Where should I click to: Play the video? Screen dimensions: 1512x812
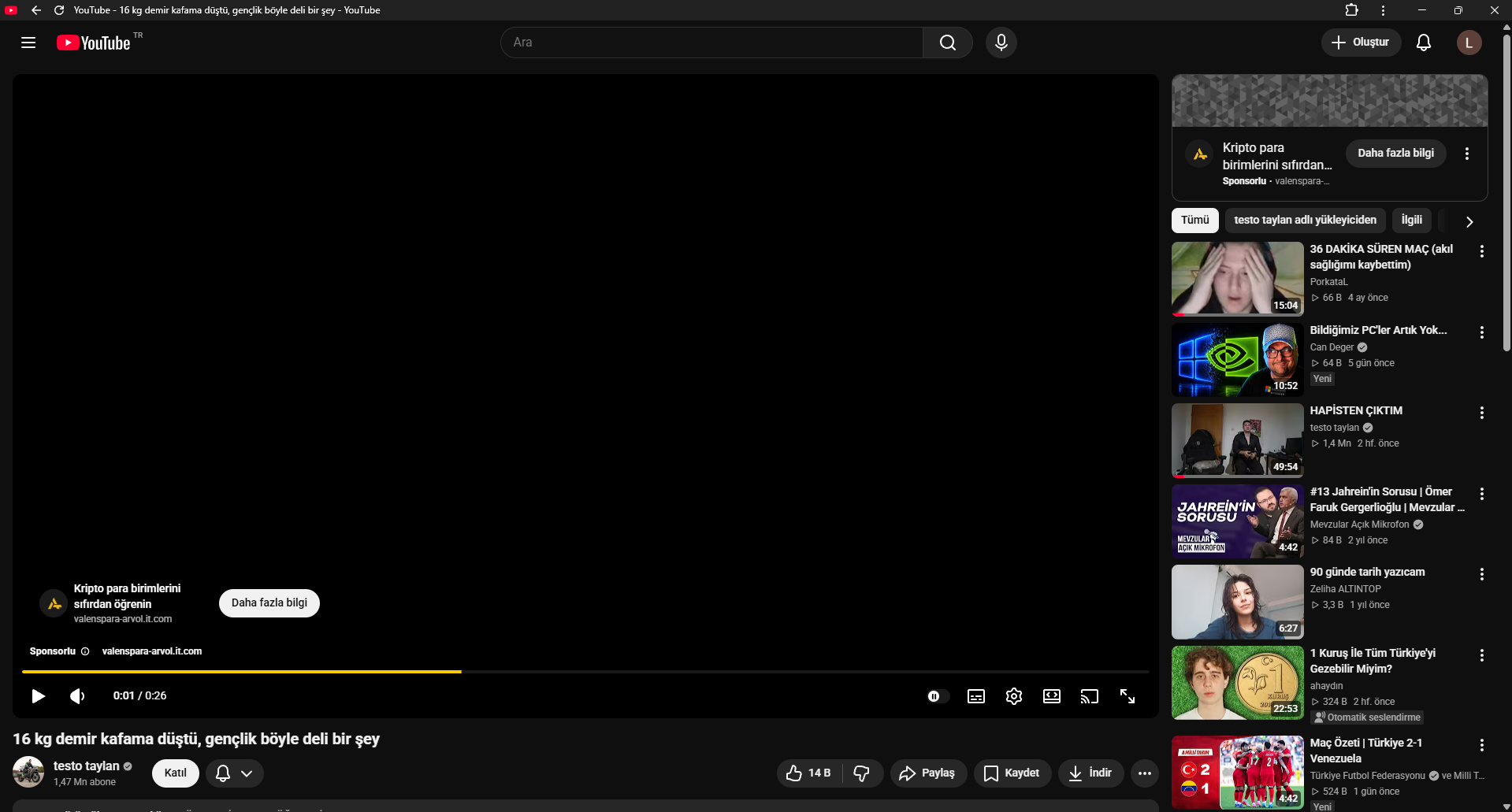coord(38,695)
